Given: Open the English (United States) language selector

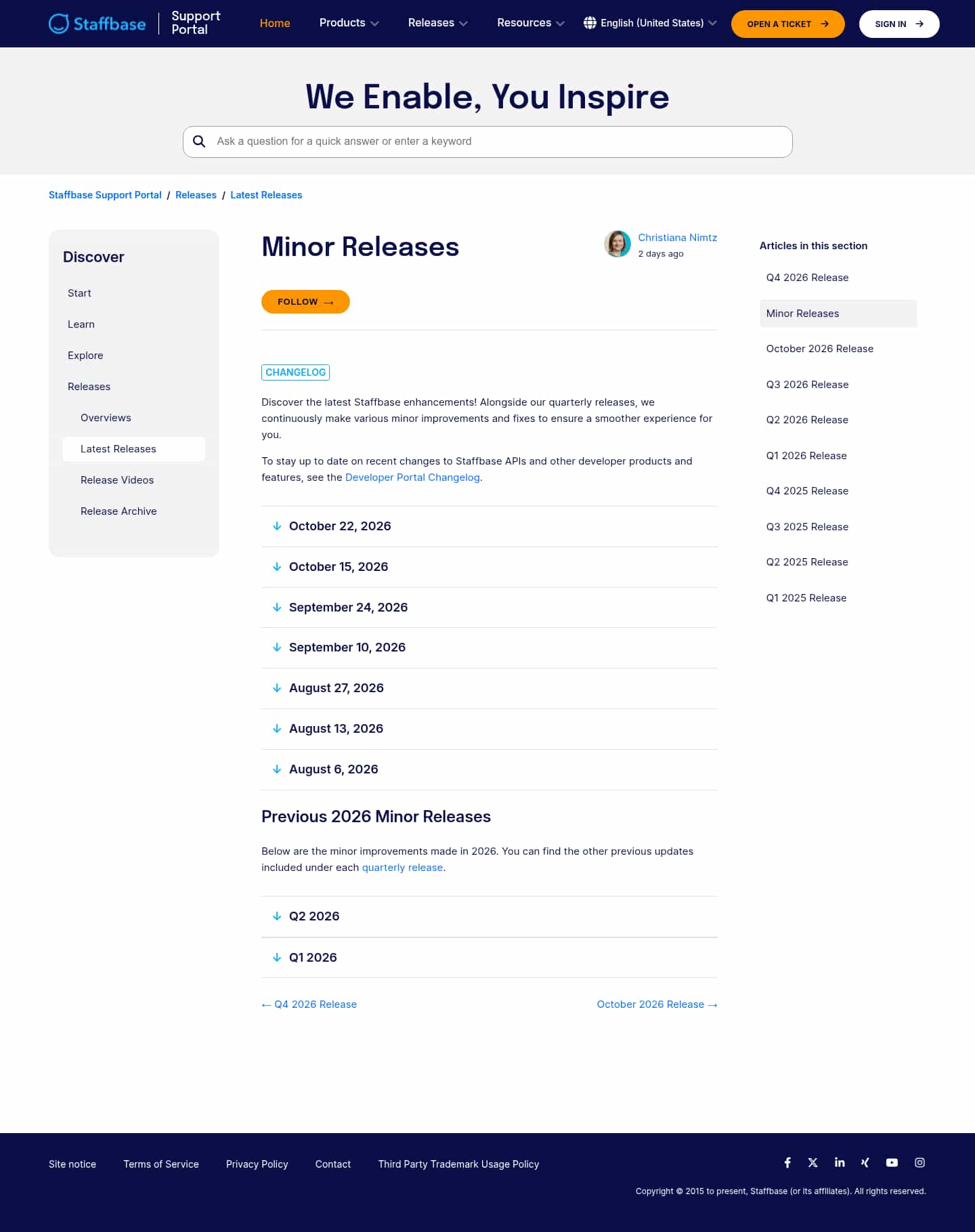Looking at the screenshot, I should (x=650, y=23).
